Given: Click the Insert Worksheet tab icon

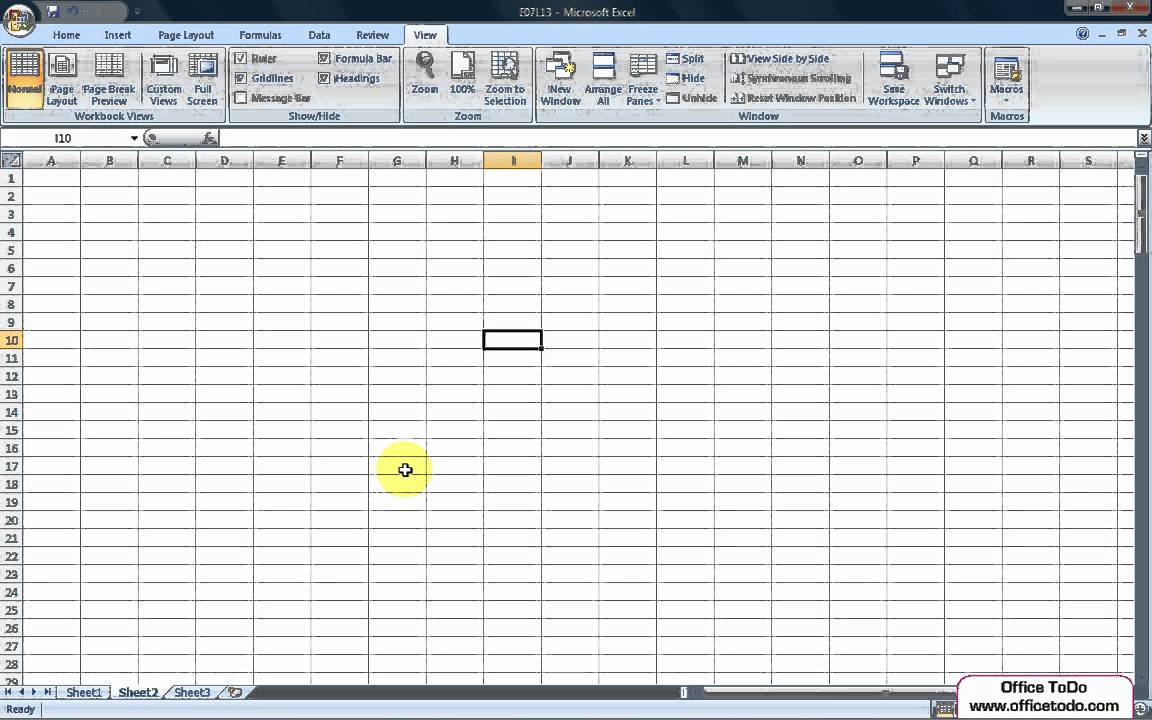Looking at the screenshot, I should point(235,692).
